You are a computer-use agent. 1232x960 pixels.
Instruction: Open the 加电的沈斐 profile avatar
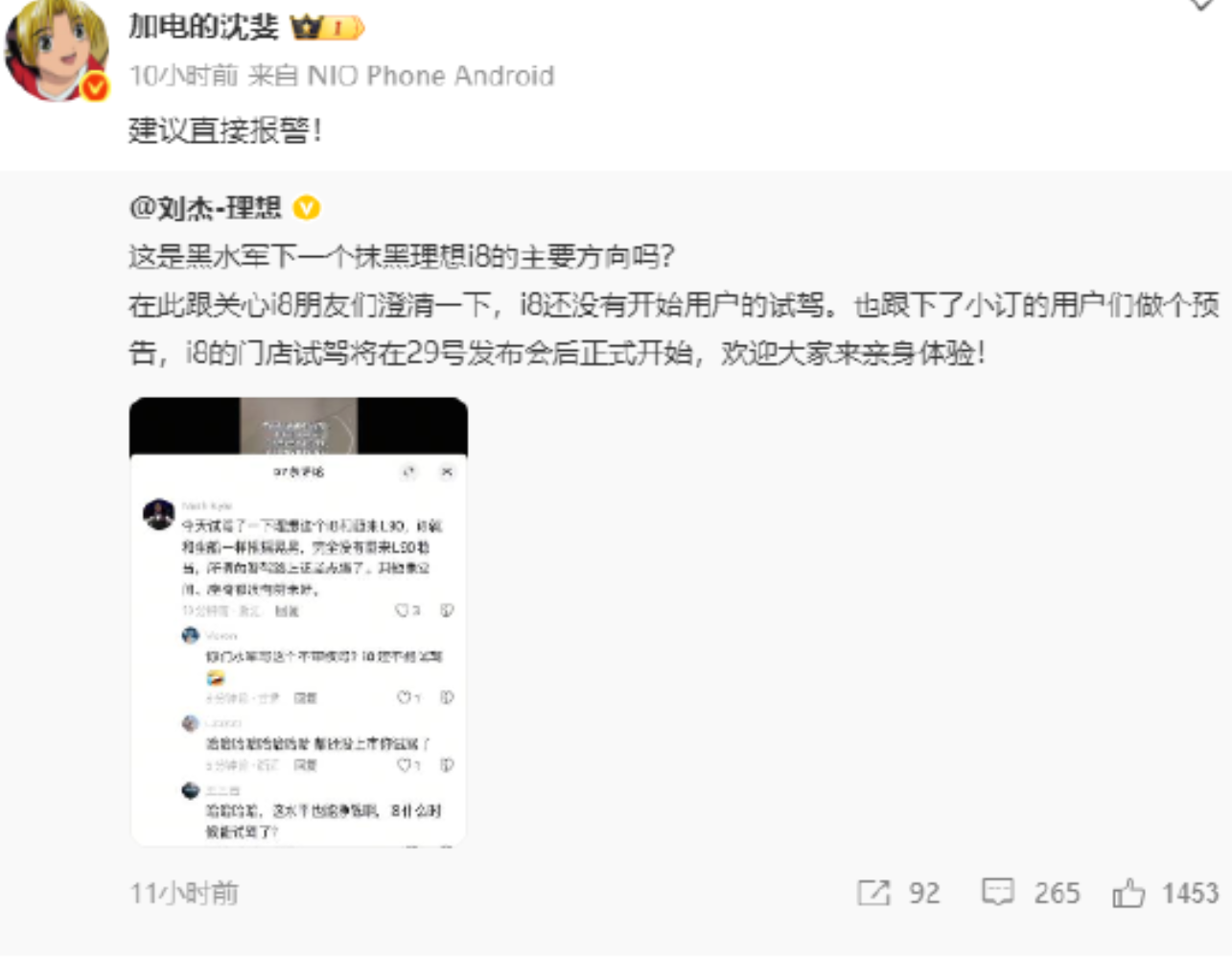(56, 48)
